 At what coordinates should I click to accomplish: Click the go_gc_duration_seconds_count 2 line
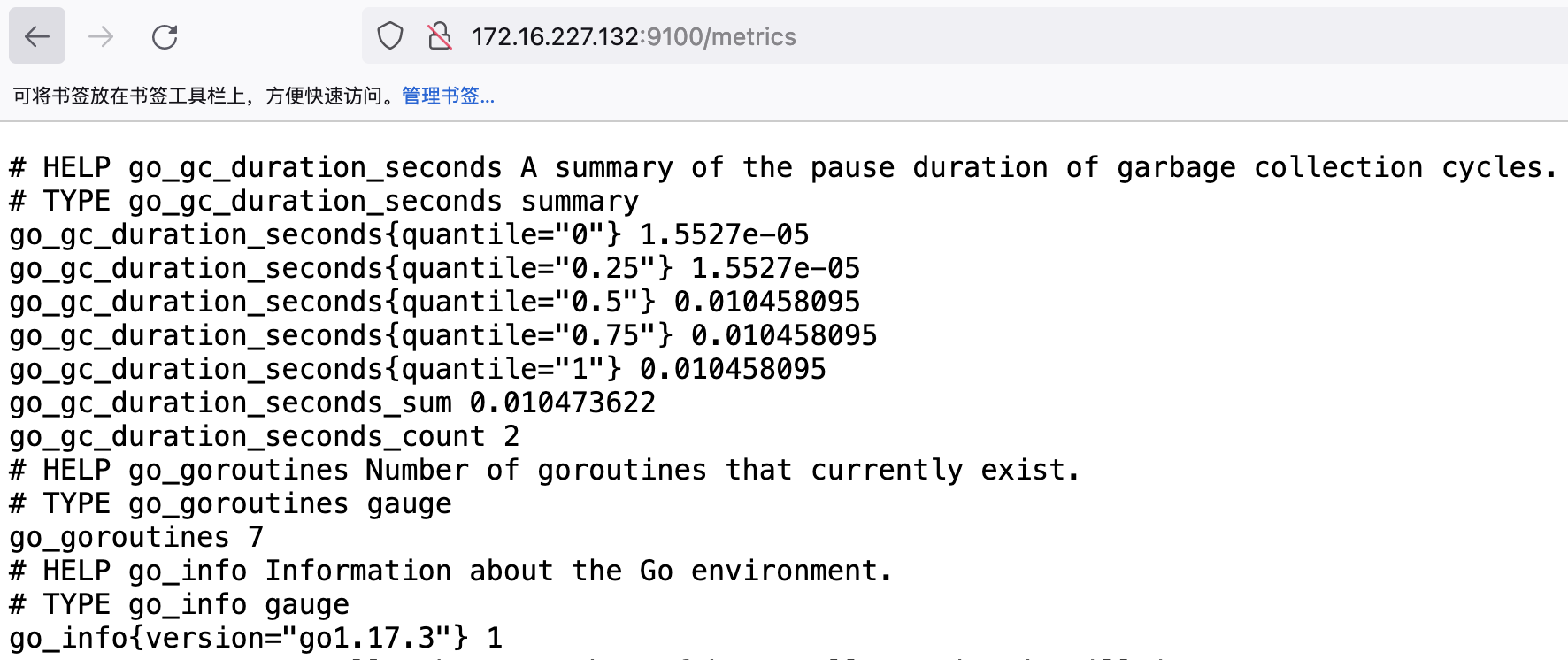(265, 436)
